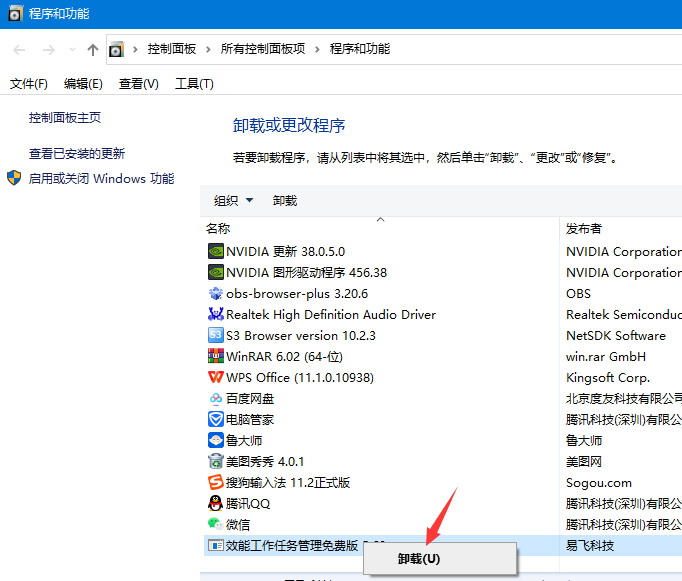The image size is (682, 581).
Task: Click the 电脑管家 shield icon
Action: tap(216, 419)
